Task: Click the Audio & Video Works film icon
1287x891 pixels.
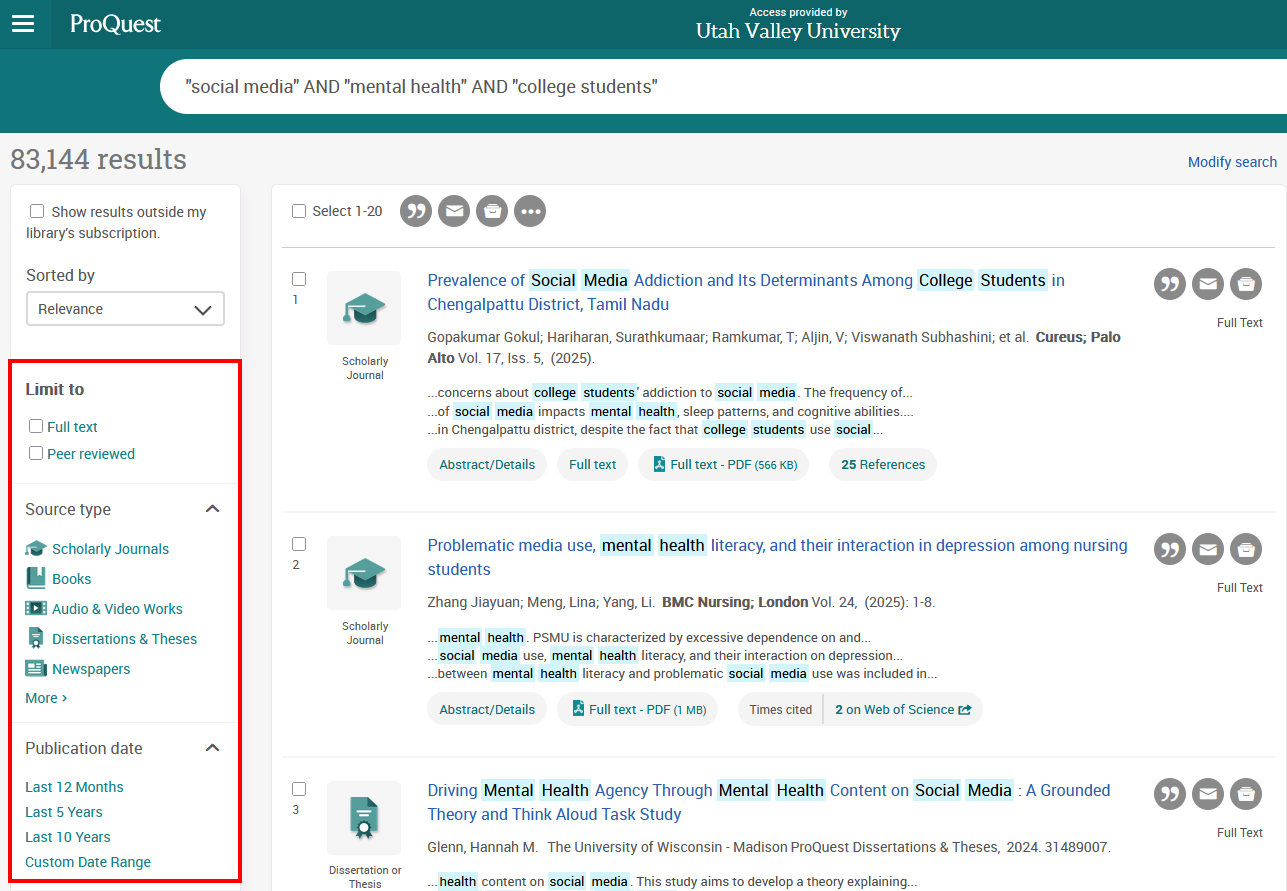Action: [36, 608]
